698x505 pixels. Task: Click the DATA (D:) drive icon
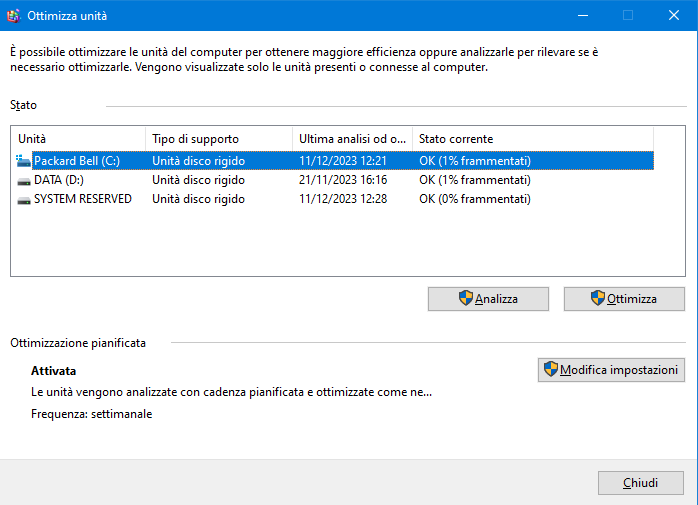pyautogui.click(x=24, y=180)
